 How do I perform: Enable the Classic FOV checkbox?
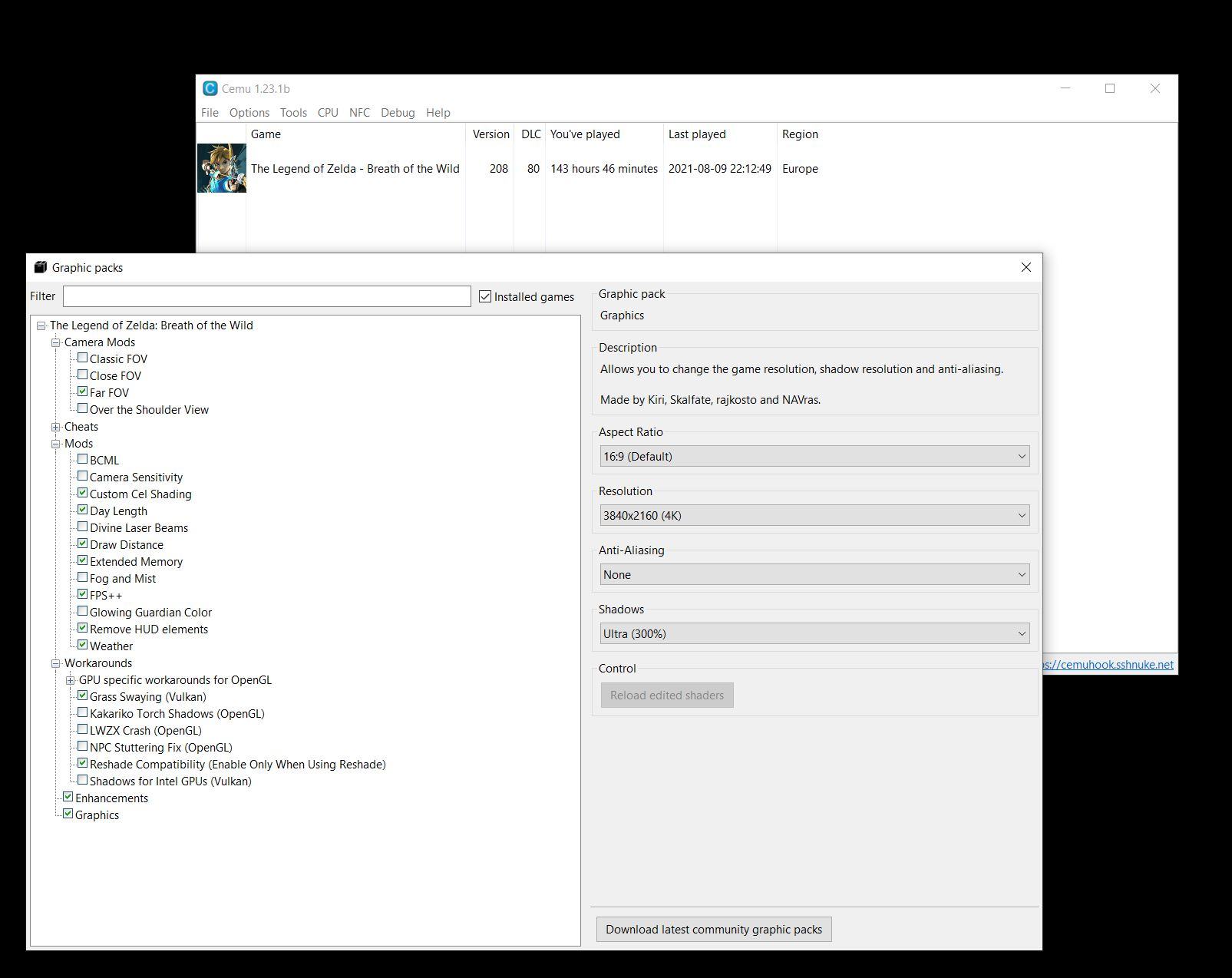click(82, 358)
